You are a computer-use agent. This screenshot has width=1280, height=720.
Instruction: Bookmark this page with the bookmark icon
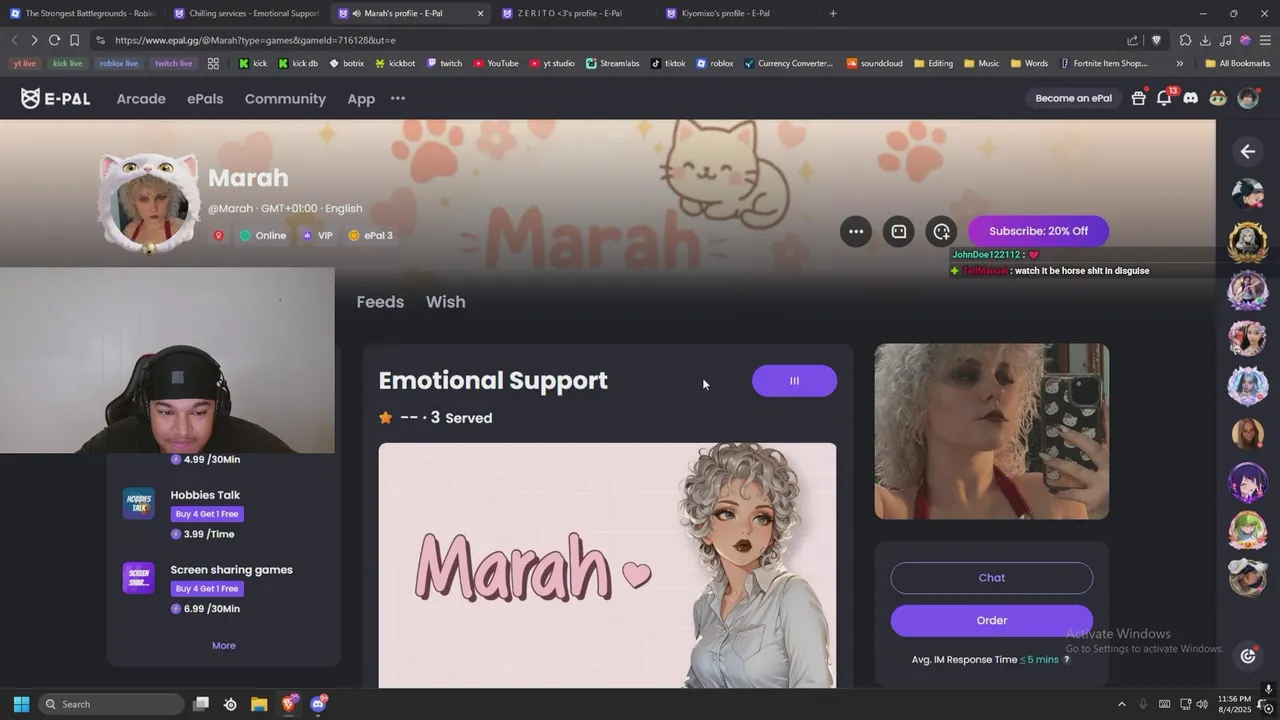click(x=74, y=40)
